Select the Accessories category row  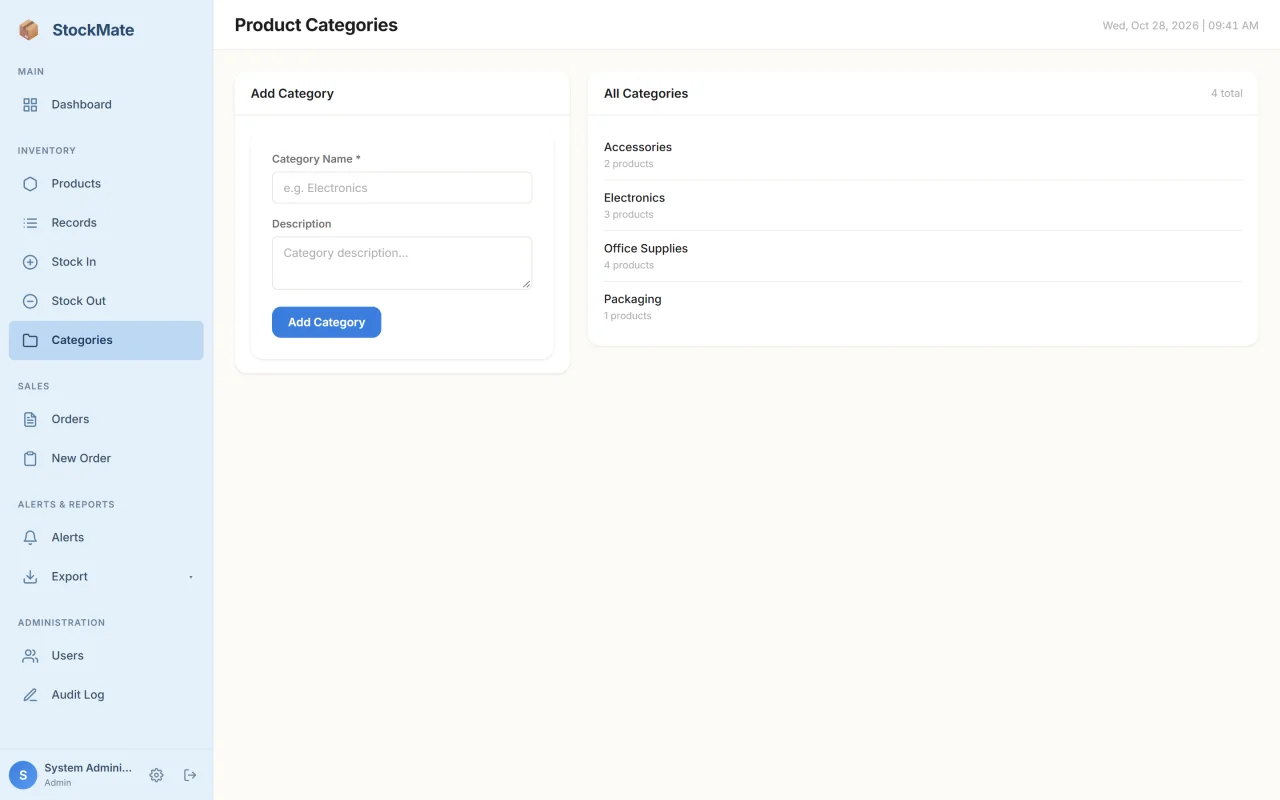point(923,155)
